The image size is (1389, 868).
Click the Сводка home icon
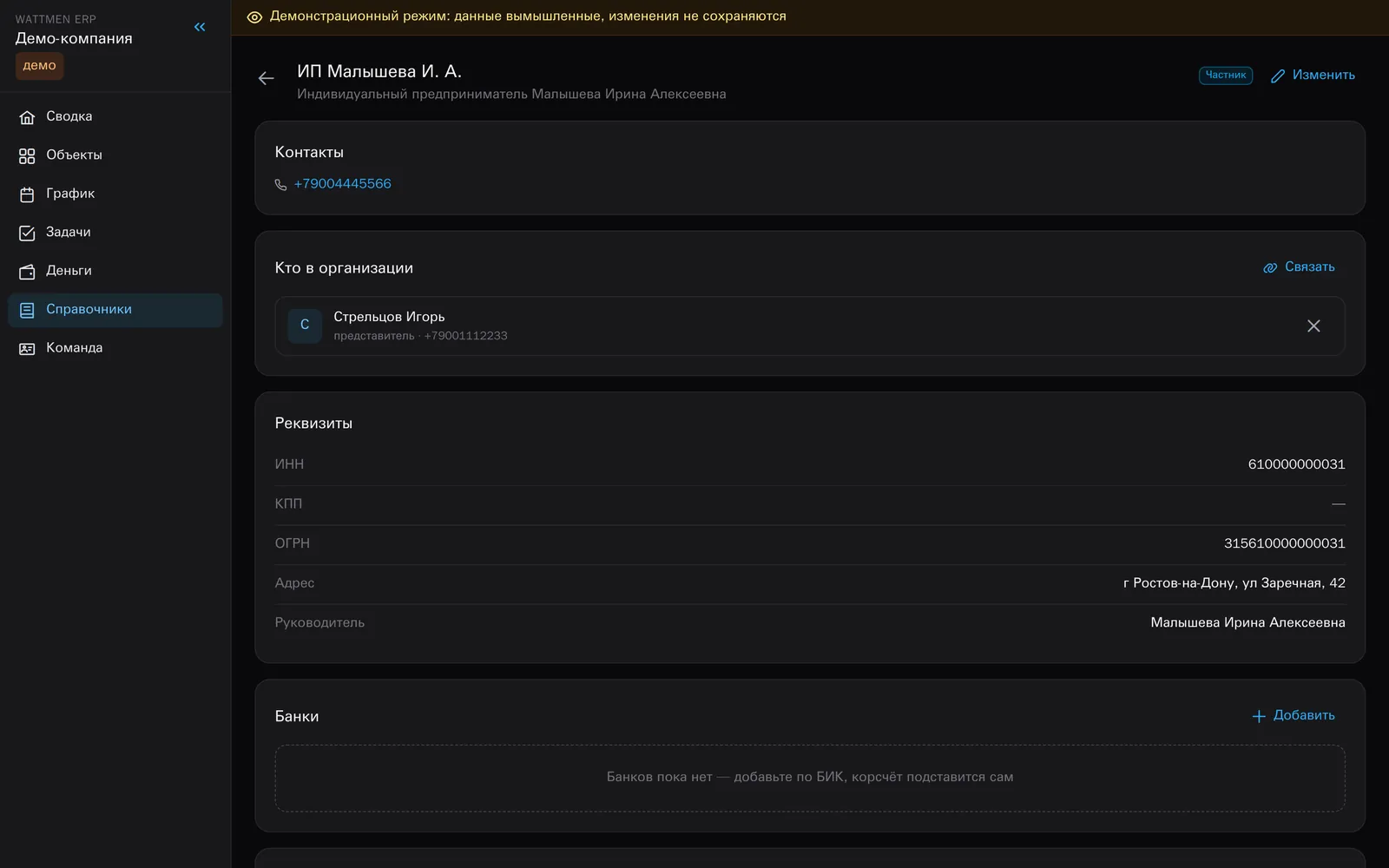coord(27,117)
